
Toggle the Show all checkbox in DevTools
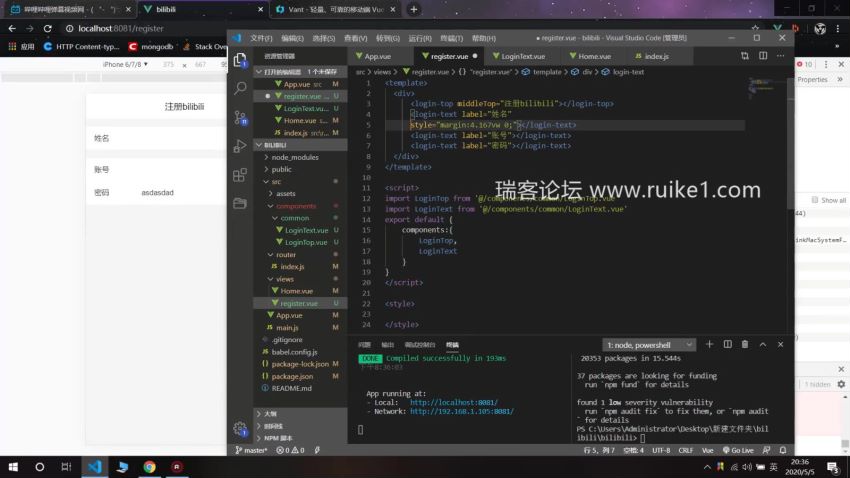click(815, 200)
